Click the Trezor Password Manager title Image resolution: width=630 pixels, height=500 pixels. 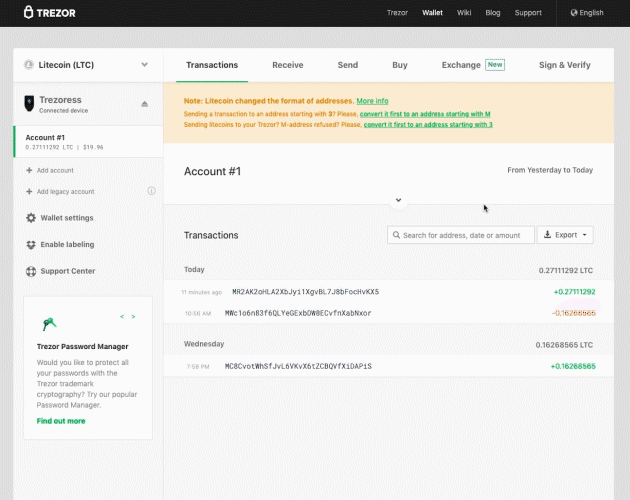pyautogui.click(x=82, y=346)
